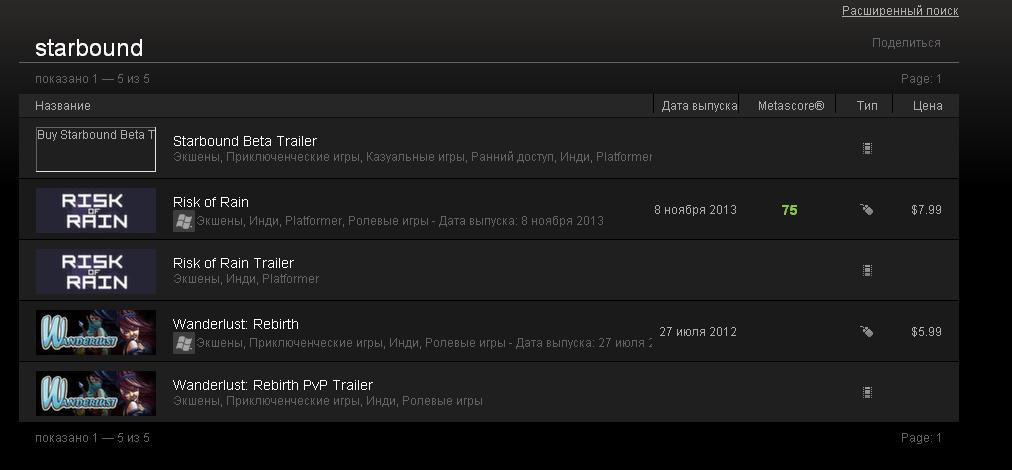Click the Windows platform icon under Wanderlust: Rebirth
The width and height of the screenshot is (1012, 470).
pos(183,343)
